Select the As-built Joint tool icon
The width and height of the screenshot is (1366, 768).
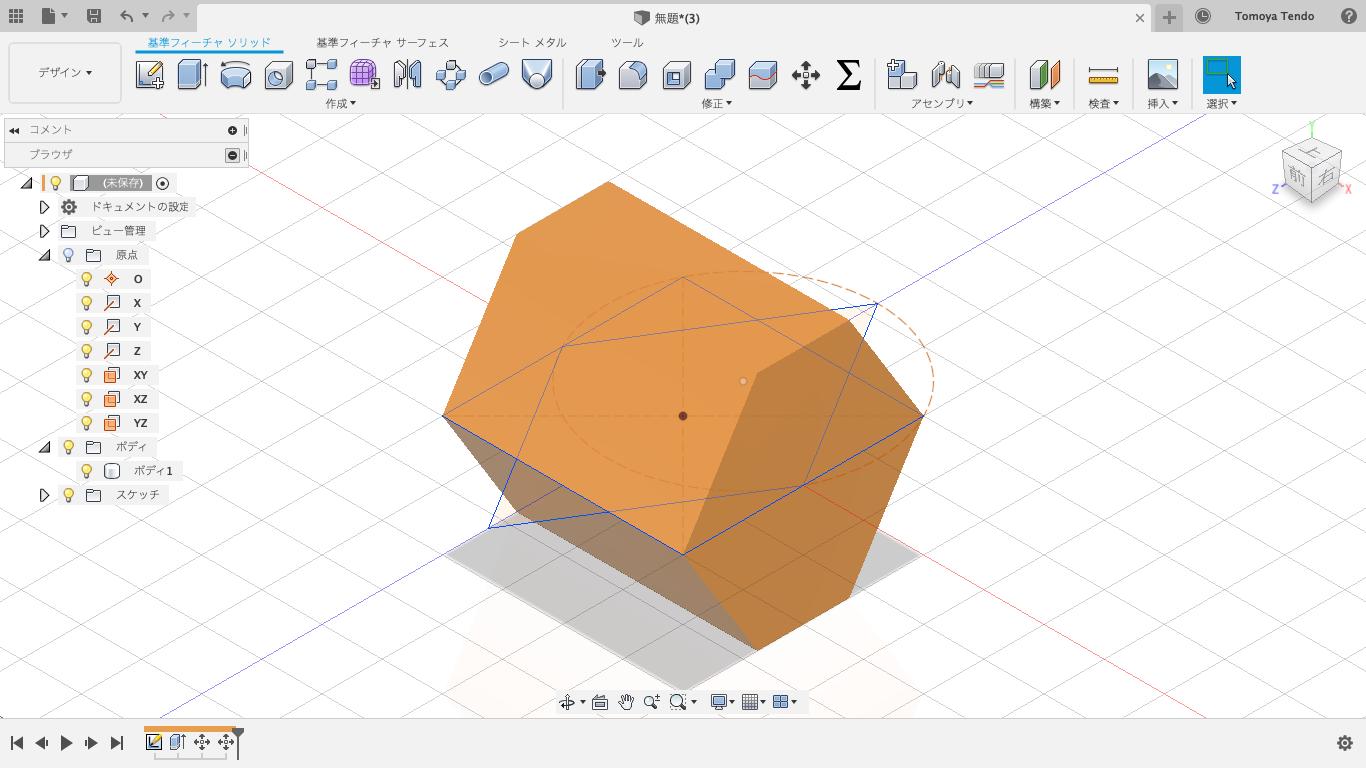click(x=988, y=75)
